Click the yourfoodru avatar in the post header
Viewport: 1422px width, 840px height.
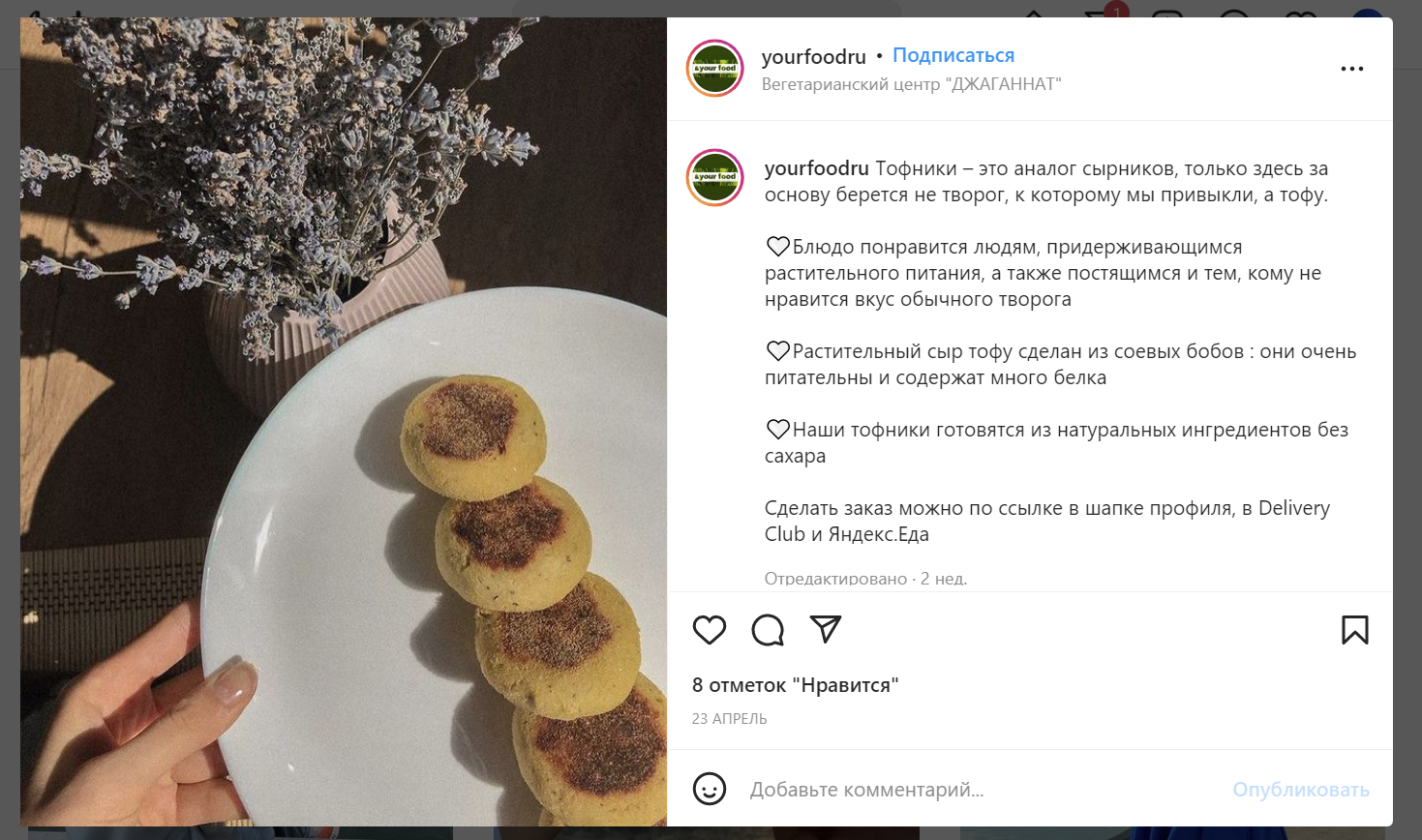click(x=714, y=69)
